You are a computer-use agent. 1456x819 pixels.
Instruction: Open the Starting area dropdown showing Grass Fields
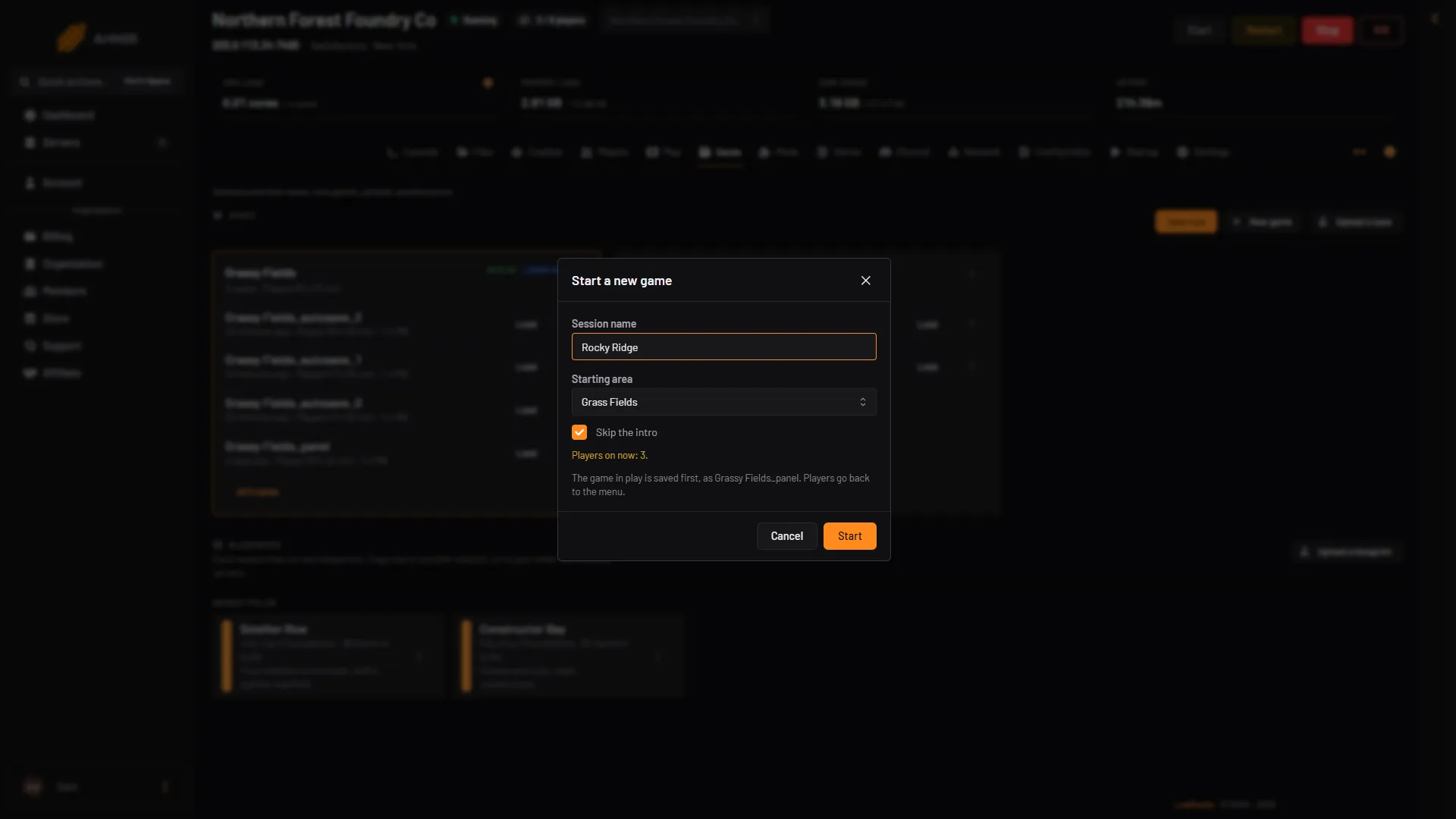tap(723, 402)
